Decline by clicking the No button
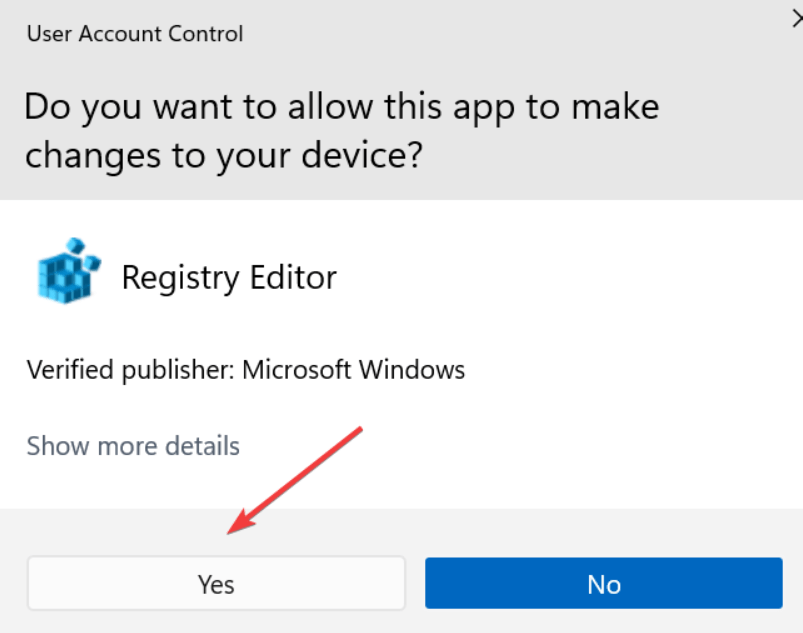803x633 pixels. 604,583
